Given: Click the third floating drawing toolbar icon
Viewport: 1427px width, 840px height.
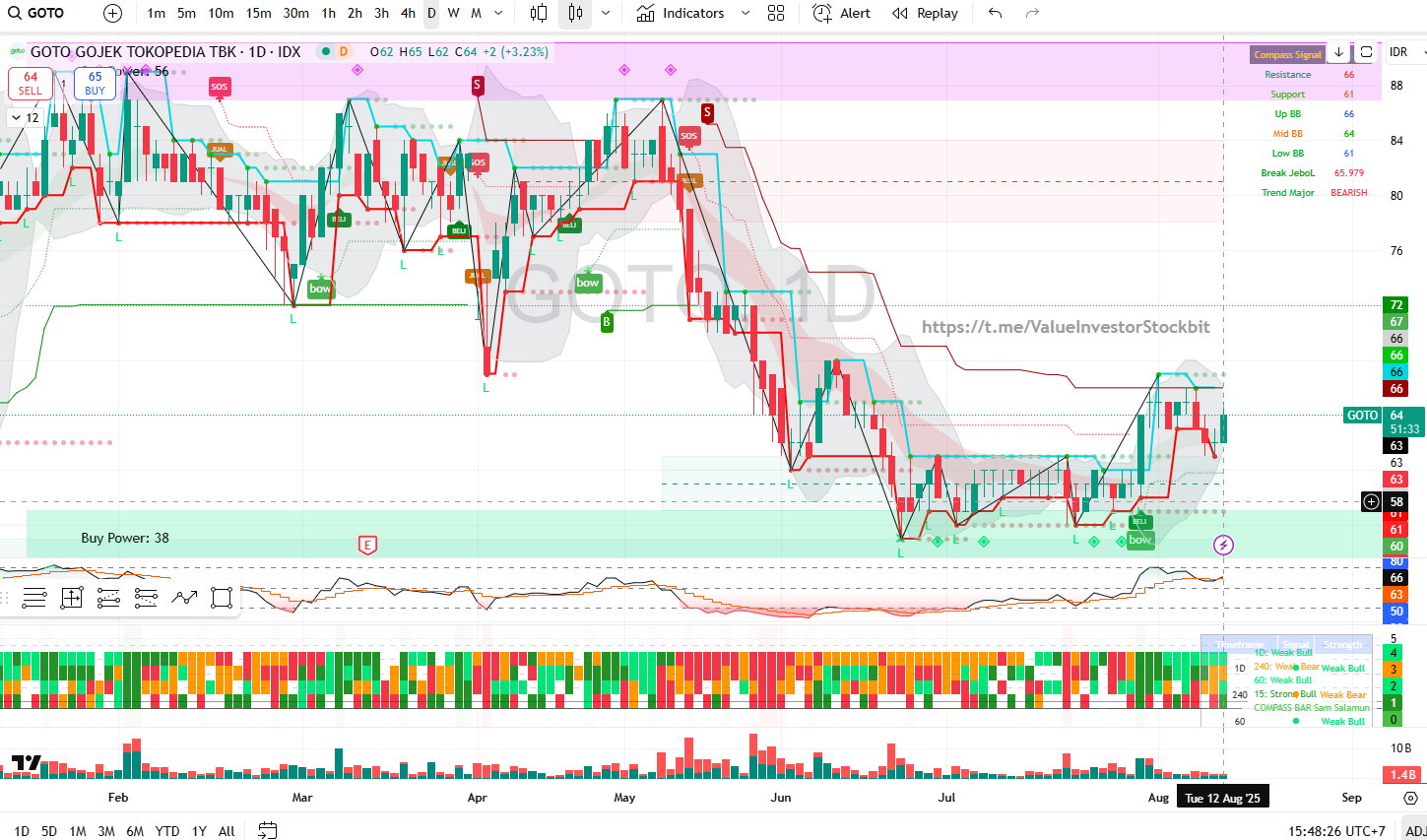Looking at the screenshot, I should click(x=108, y=597).
